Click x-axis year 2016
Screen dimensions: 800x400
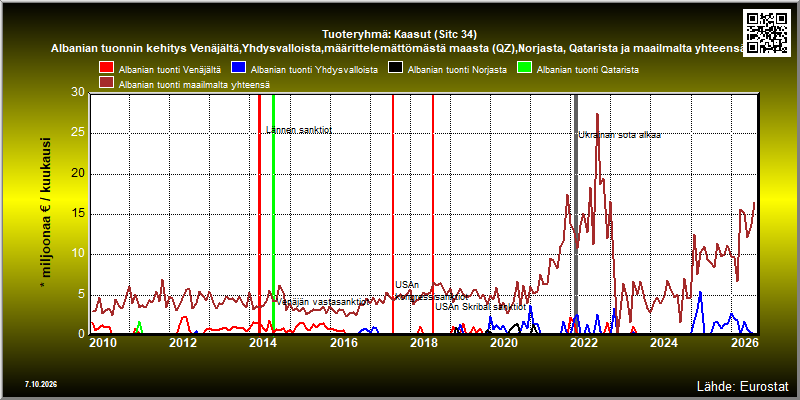click(343, 343)
